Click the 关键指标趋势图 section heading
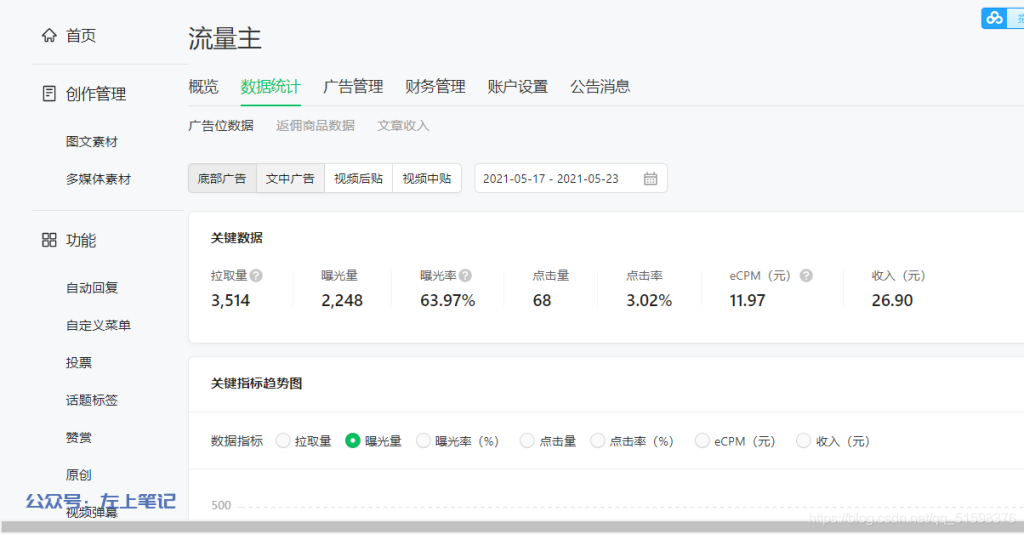 pyautogui.click(x=256, y=383)
